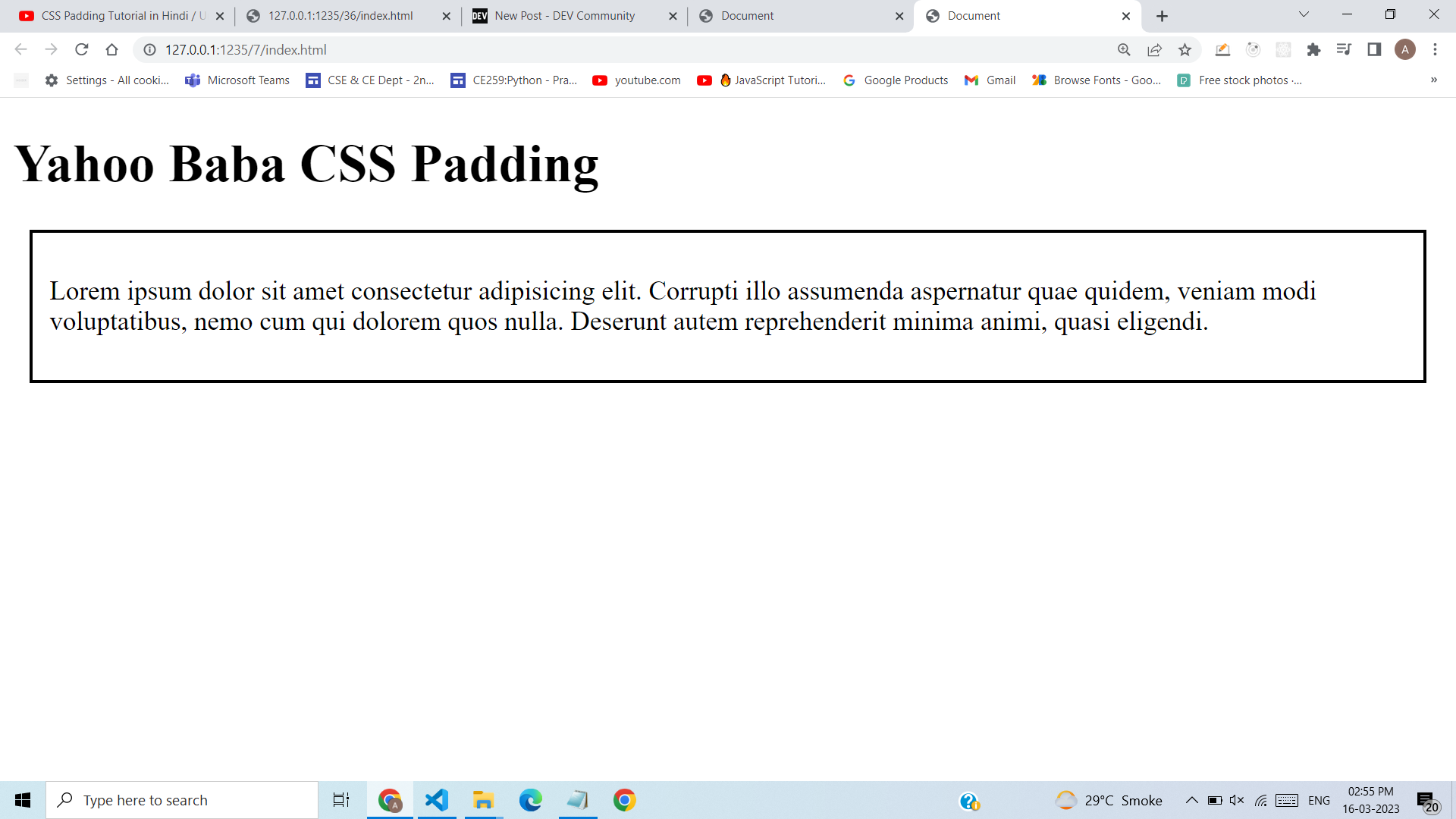Expand the tab search dropdown chevron
1456x819 pixels.
click(x=1304, y=14)
